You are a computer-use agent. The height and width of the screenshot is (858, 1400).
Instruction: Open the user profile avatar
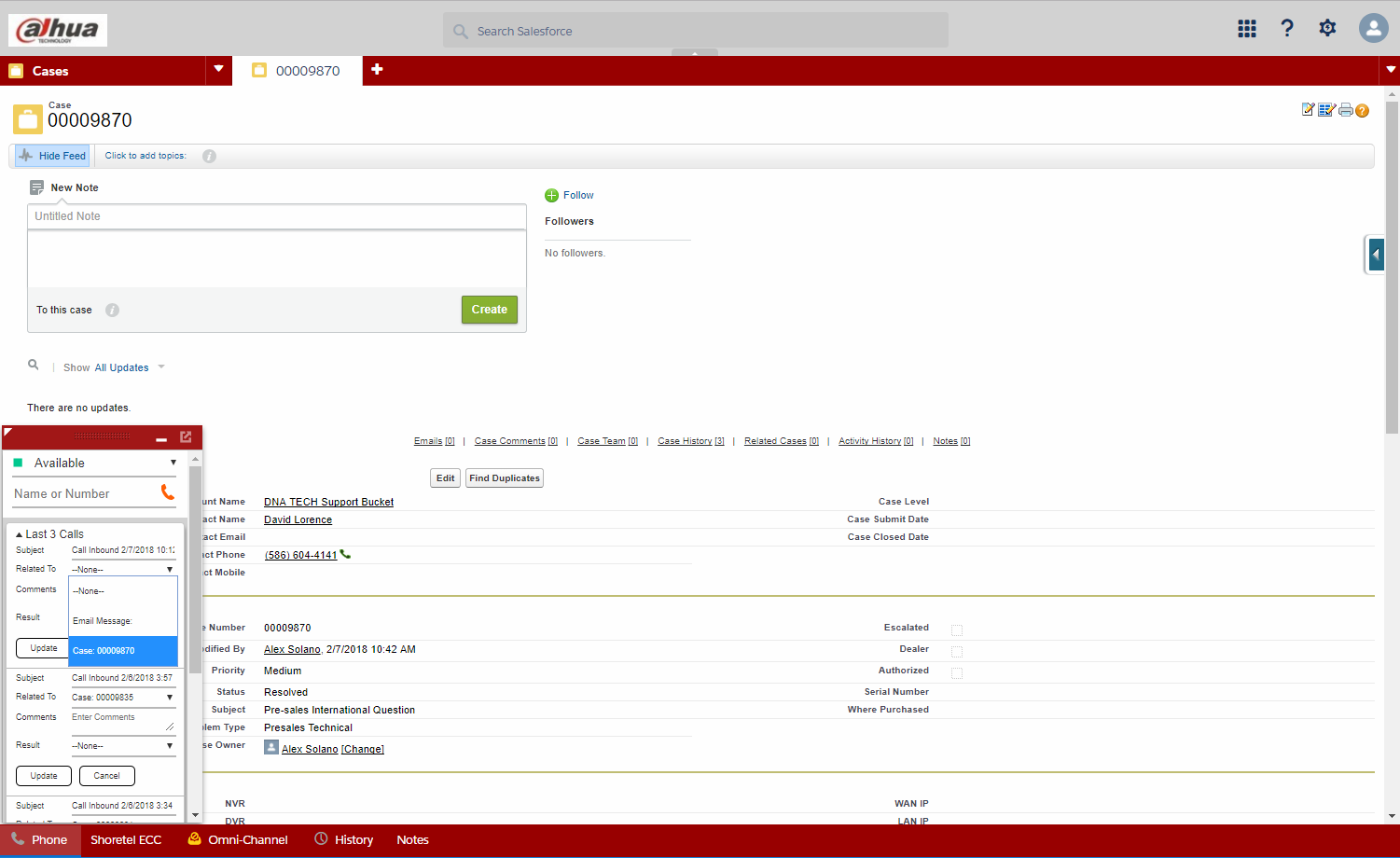[1373, 28]
